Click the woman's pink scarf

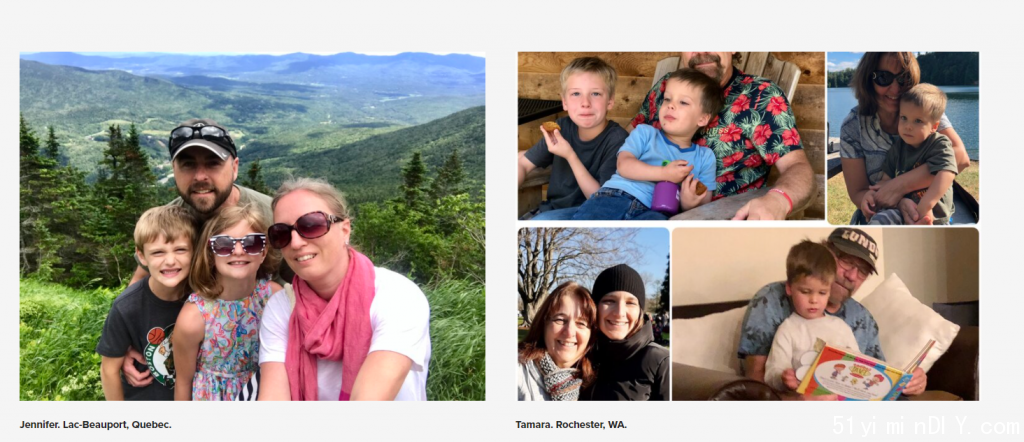(x=330, y=323)
